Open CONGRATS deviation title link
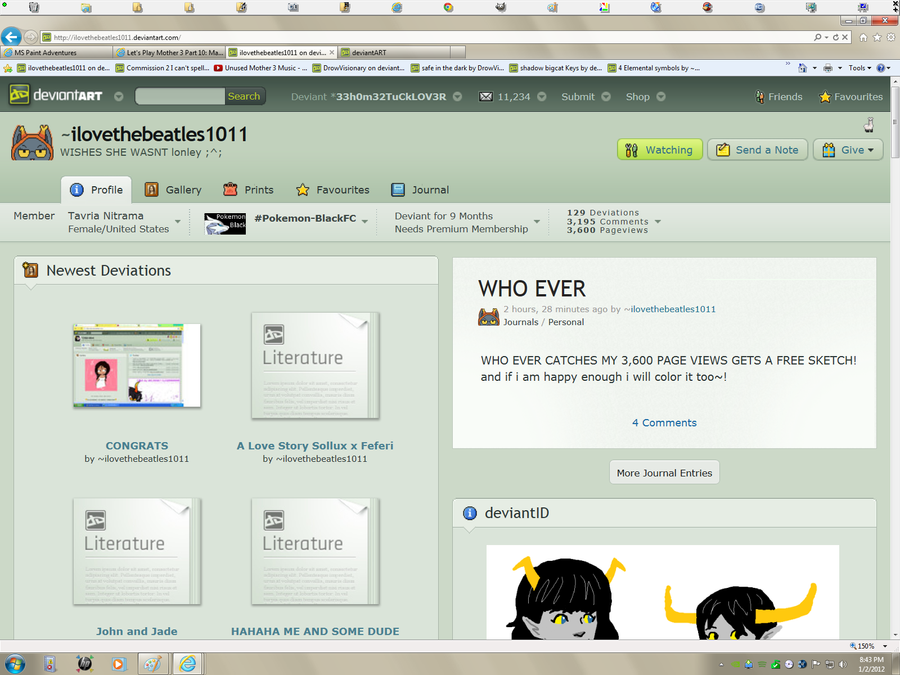This screenshot has height=675, width=900. (137, 445)
